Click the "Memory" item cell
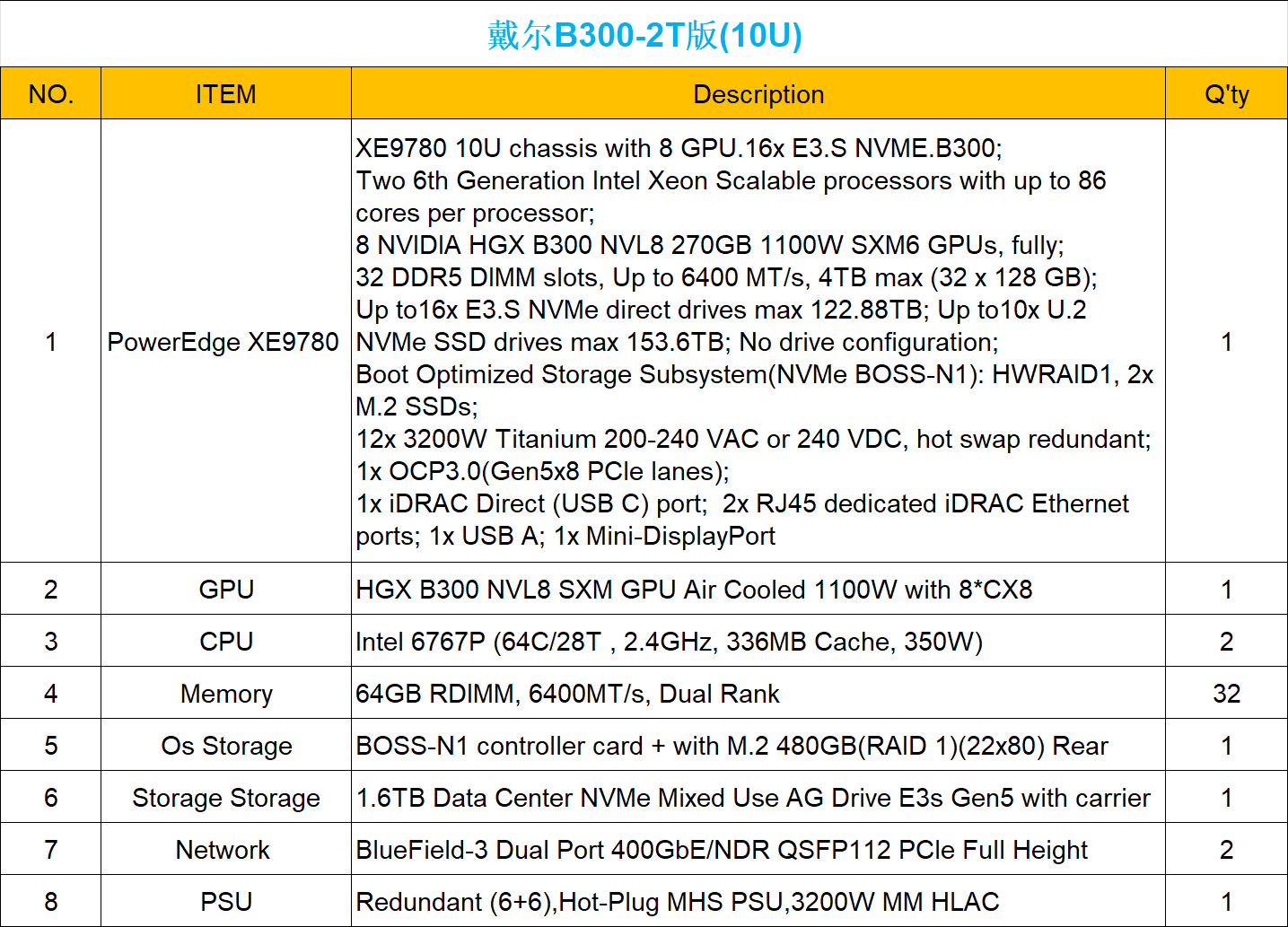This screenshot has width=1288, height=927. [x=226, y=693]
